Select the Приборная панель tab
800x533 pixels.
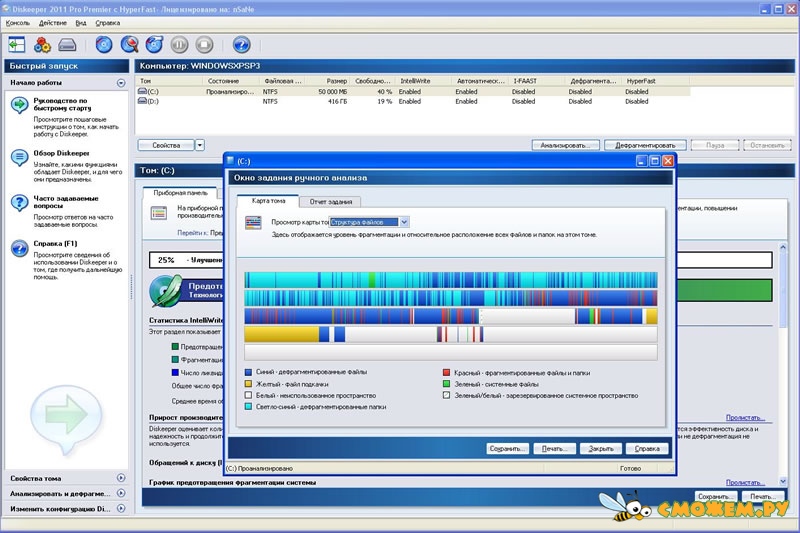(180, 193)
